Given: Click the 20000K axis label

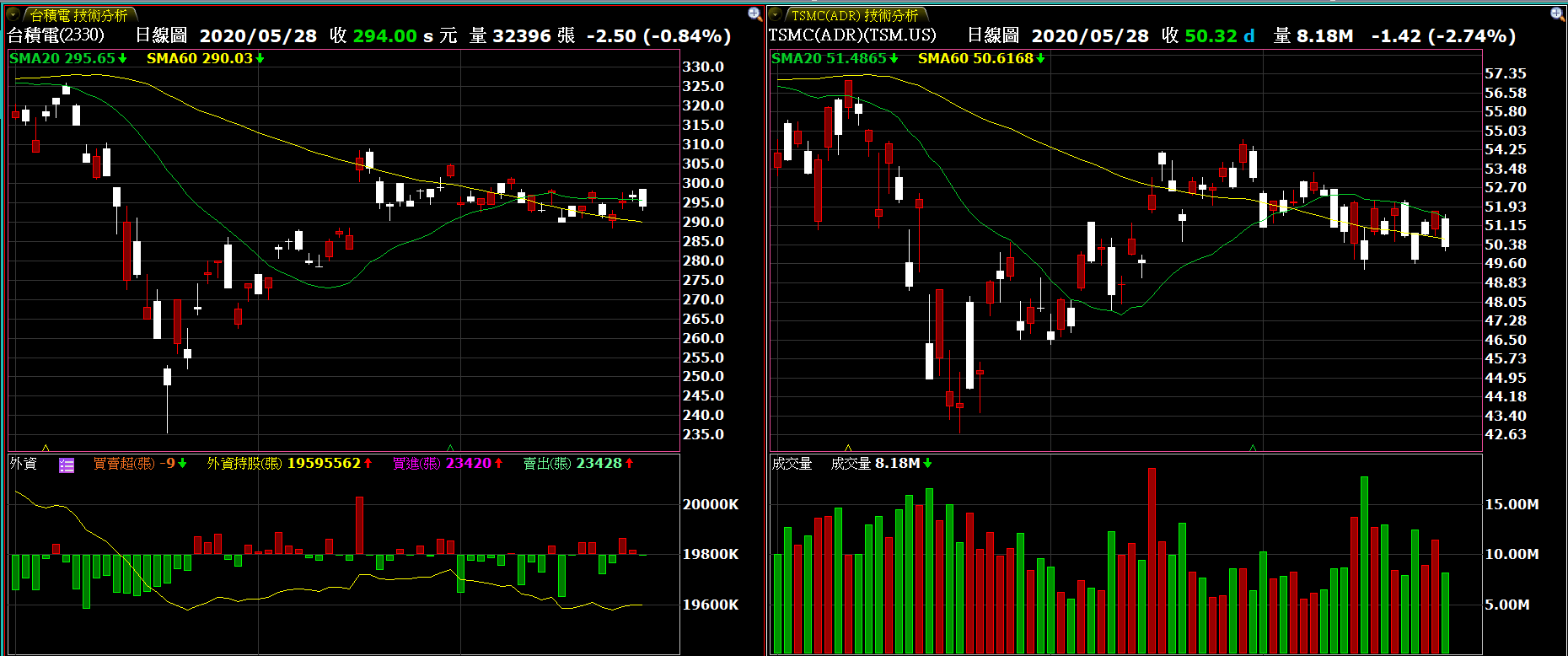Looking at the screenshot, I should [711, 504].
